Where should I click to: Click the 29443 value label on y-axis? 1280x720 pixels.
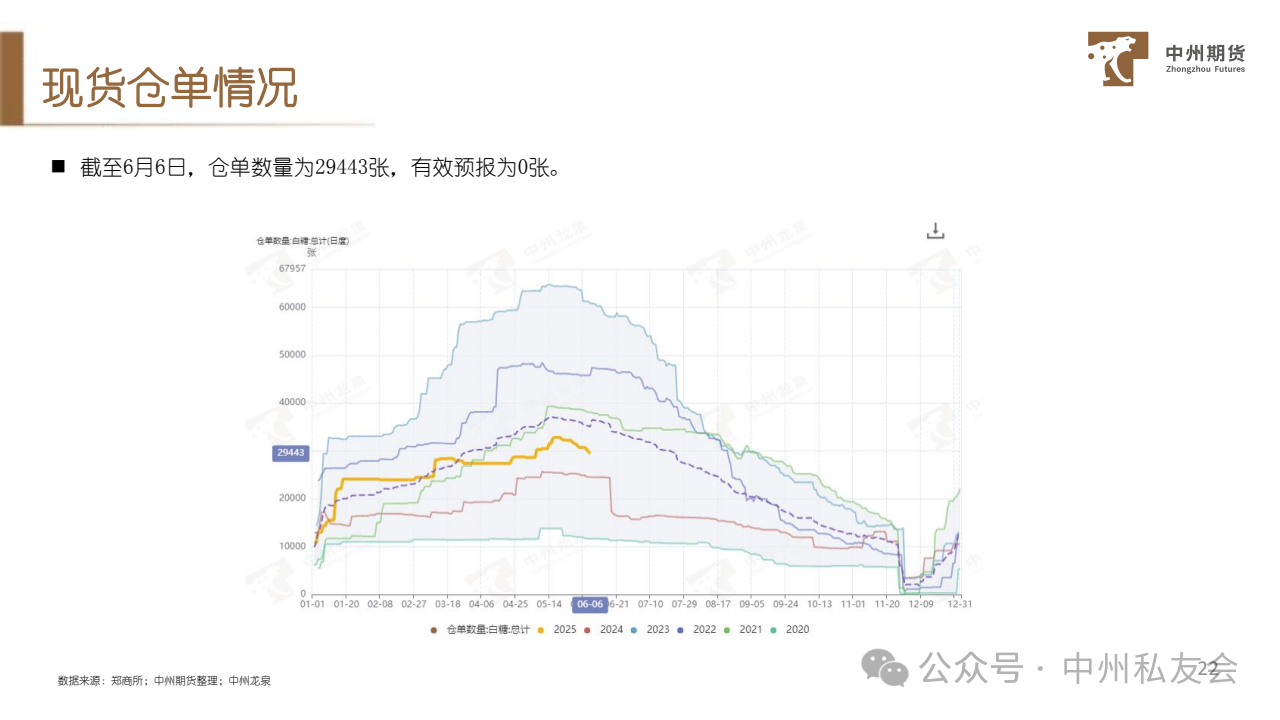coord(291,453)
